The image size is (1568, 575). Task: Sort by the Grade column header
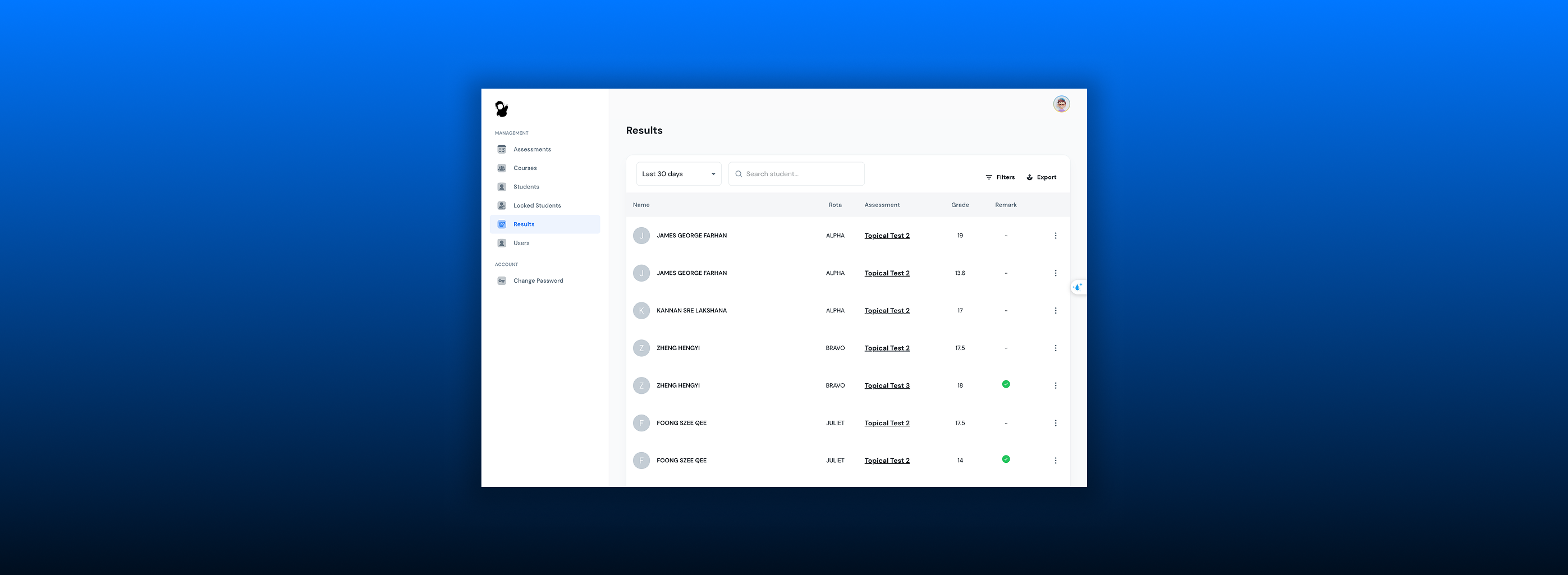click(959, 205)
